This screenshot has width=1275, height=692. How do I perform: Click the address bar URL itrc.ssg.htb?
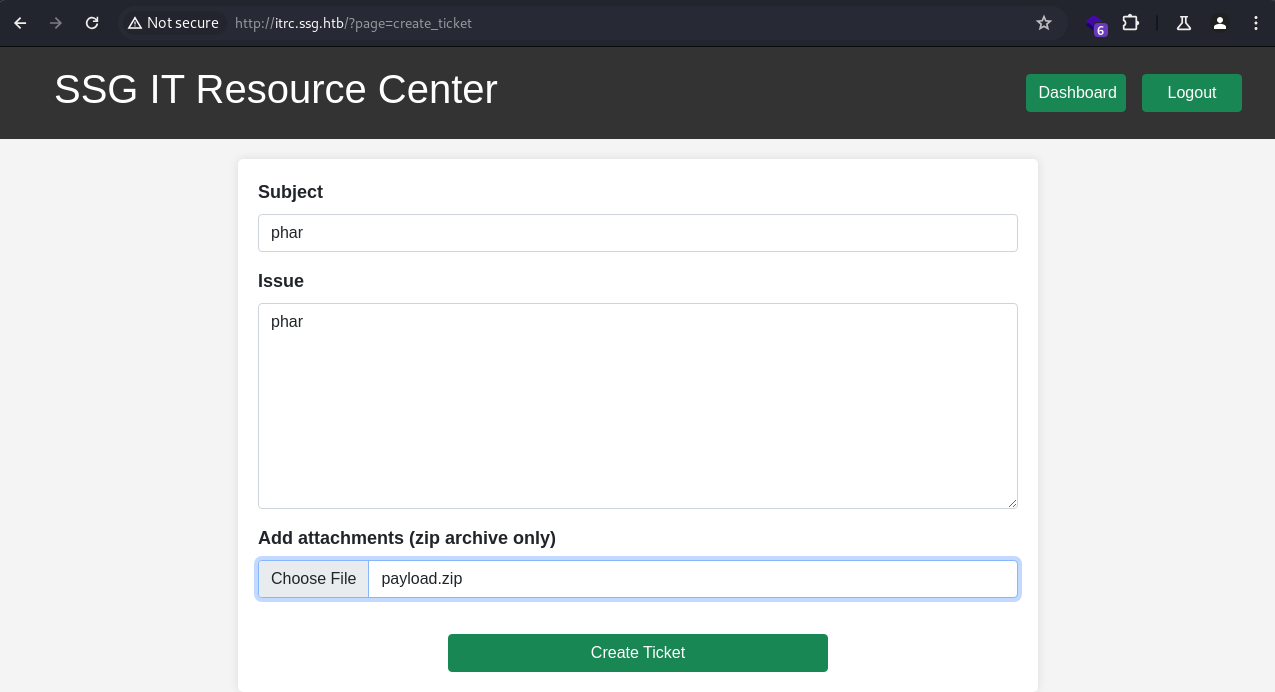pos(353,23)
